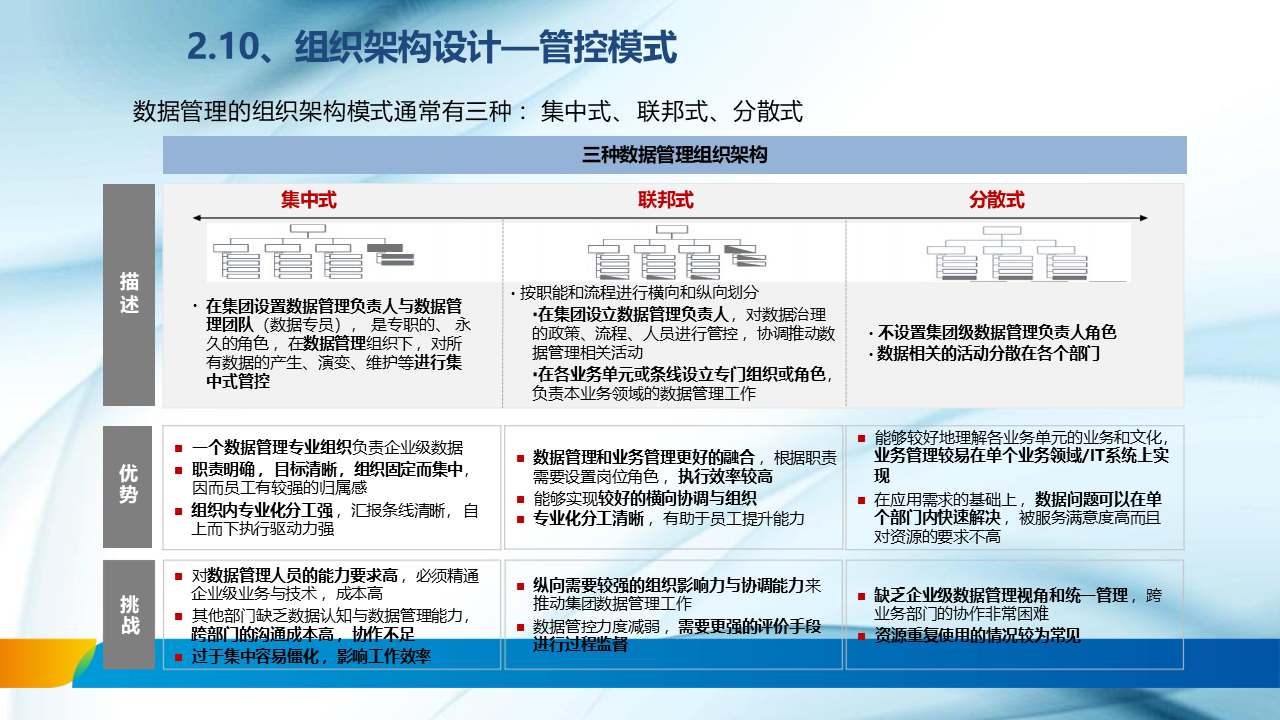Screen dimensions: 1280x720
Task: Click bullet 对数据管理人员的能力要求高
Action: tap(286, 575)
